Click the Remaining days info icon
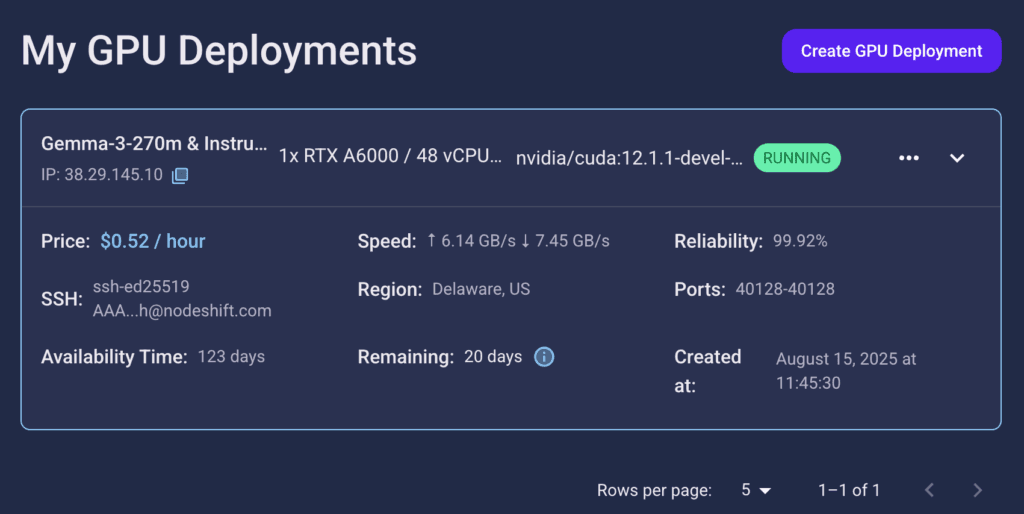Screen dimensions: 1024x514 (x=544, y=357)
